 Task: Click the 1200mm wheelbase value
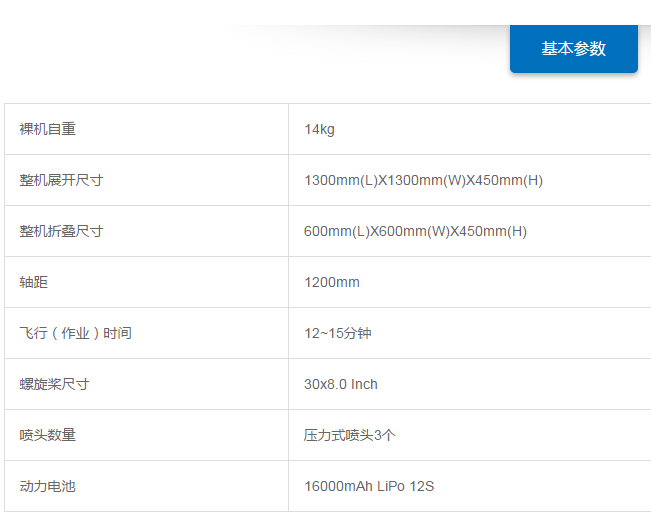[x=332, y=282]
